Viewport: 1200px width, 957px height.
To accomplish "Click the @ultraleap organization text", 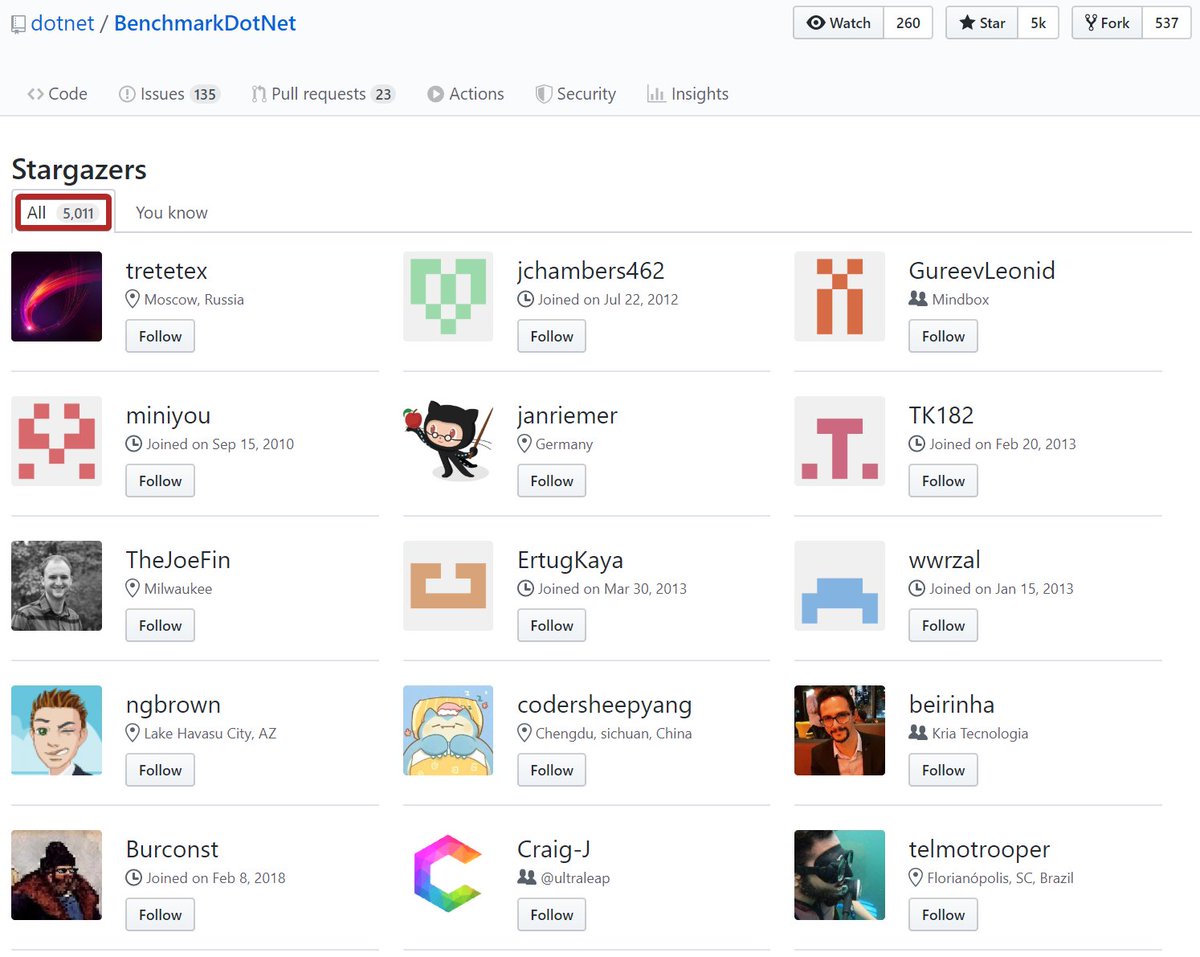I will (575, 878).
